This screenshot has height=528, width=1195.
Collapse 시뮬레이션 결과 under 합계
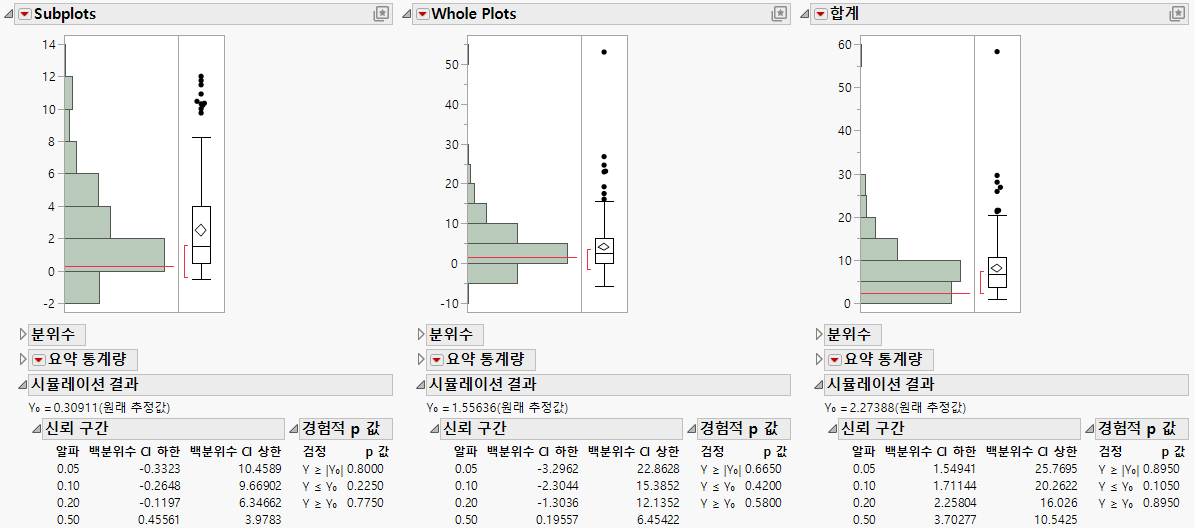pyautogui.click(x=819, y=384)
